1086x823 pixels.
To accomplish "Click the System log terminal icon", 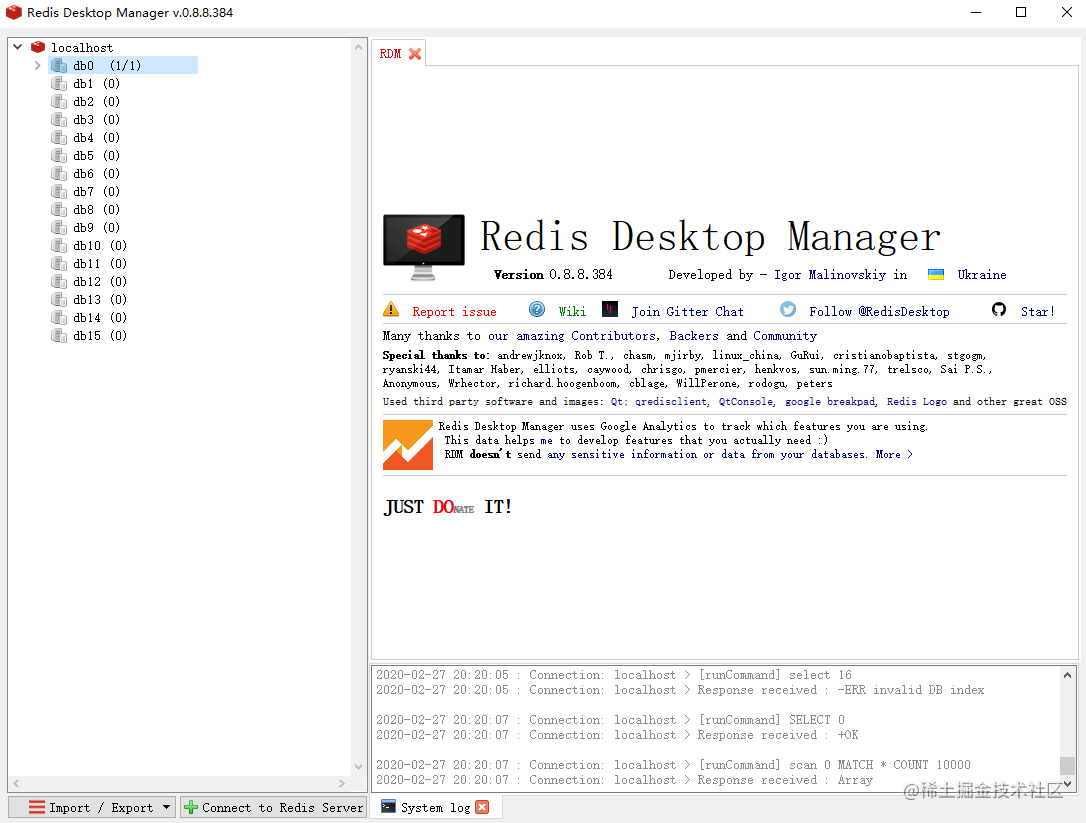I will click(x=389, y=806).
